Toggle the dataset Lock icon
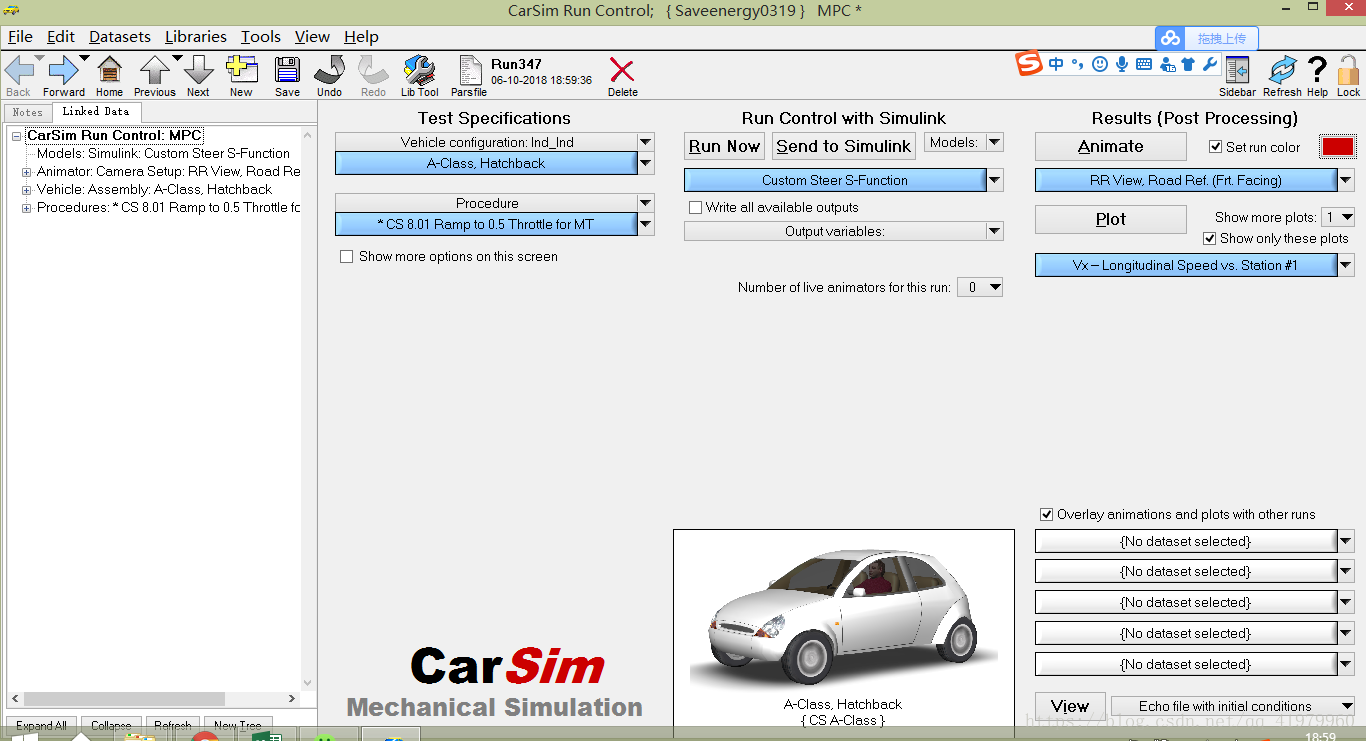This screenshot has height=741, width=1366. pyautogui.click(x=1348, y=71)
